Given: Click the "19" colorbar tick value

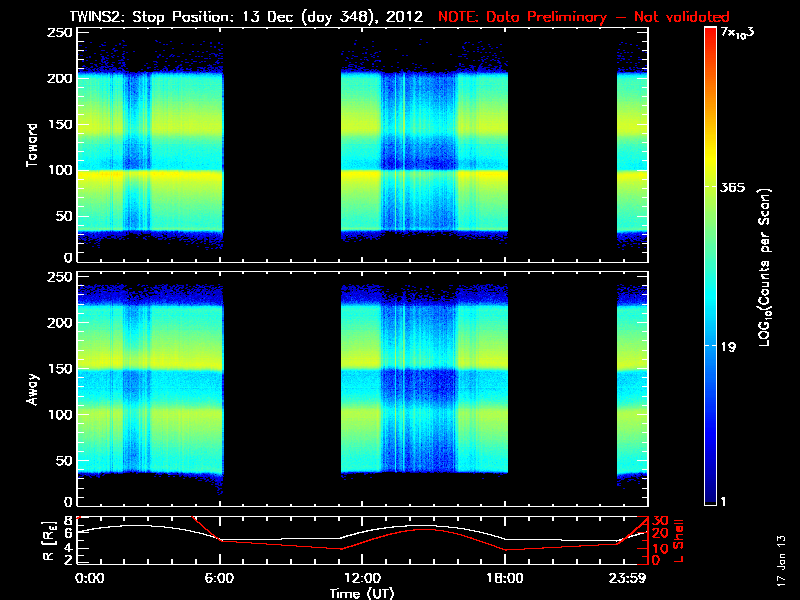Looking at the screenshot, I should click(x=728, y=347).
